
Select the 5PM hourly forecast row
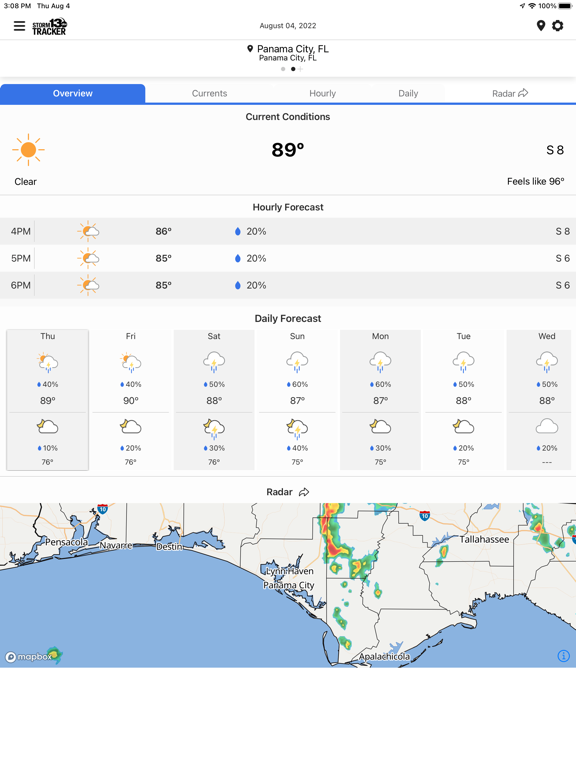[288, 258]
